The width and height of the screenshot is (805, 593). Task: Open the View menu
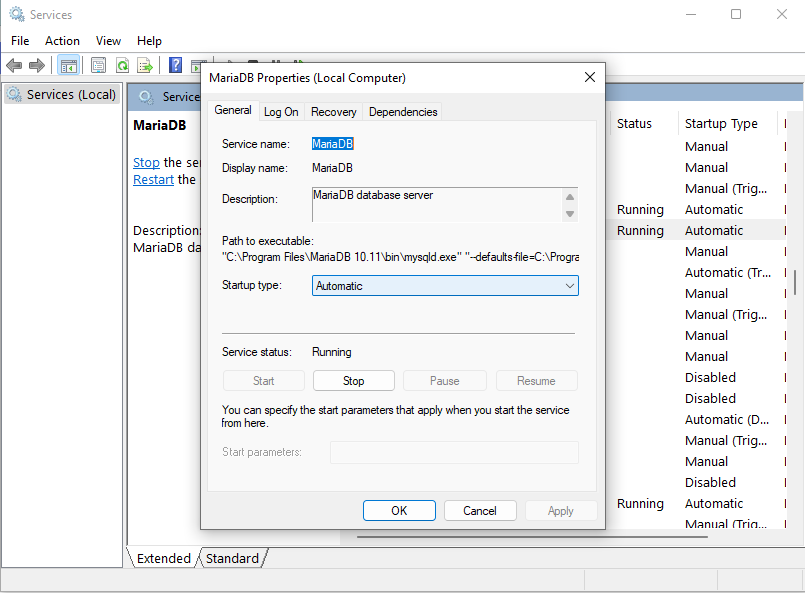tap(108, 41)
